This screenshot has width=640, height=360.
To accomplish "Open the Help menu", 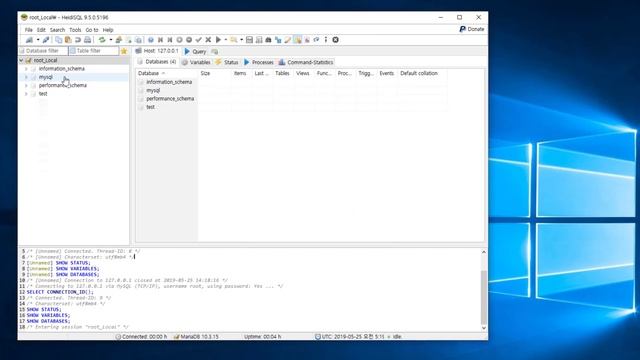I will click(x=108, y=30).
